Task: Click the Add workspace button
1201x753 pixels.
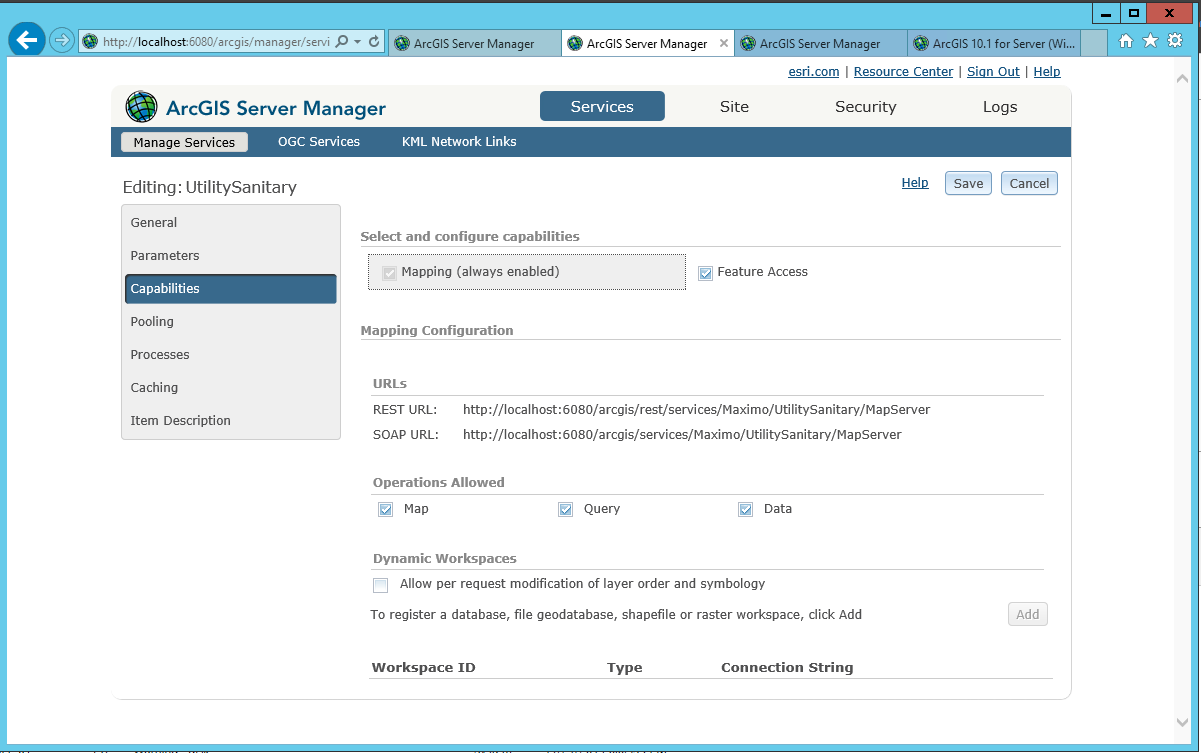Action: (1028, 615)
